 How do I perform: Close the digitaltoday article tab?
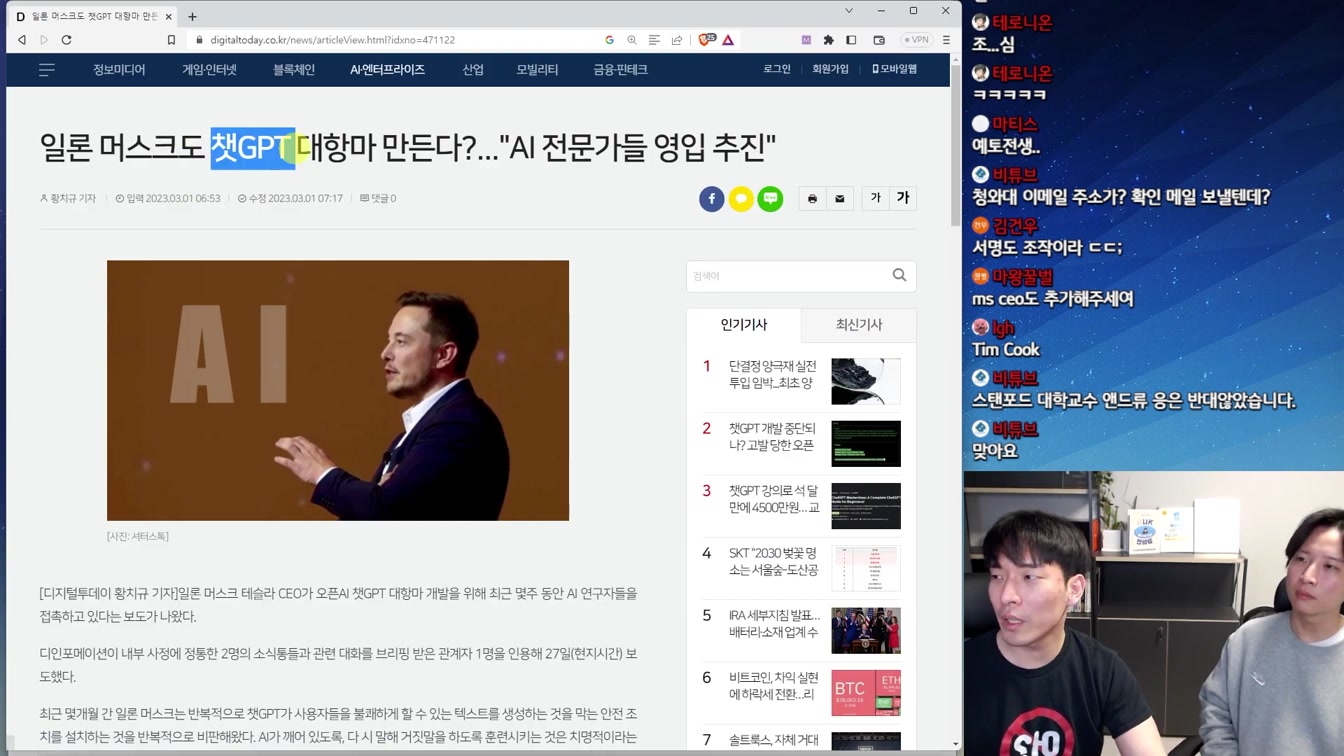tap(168, 16)
